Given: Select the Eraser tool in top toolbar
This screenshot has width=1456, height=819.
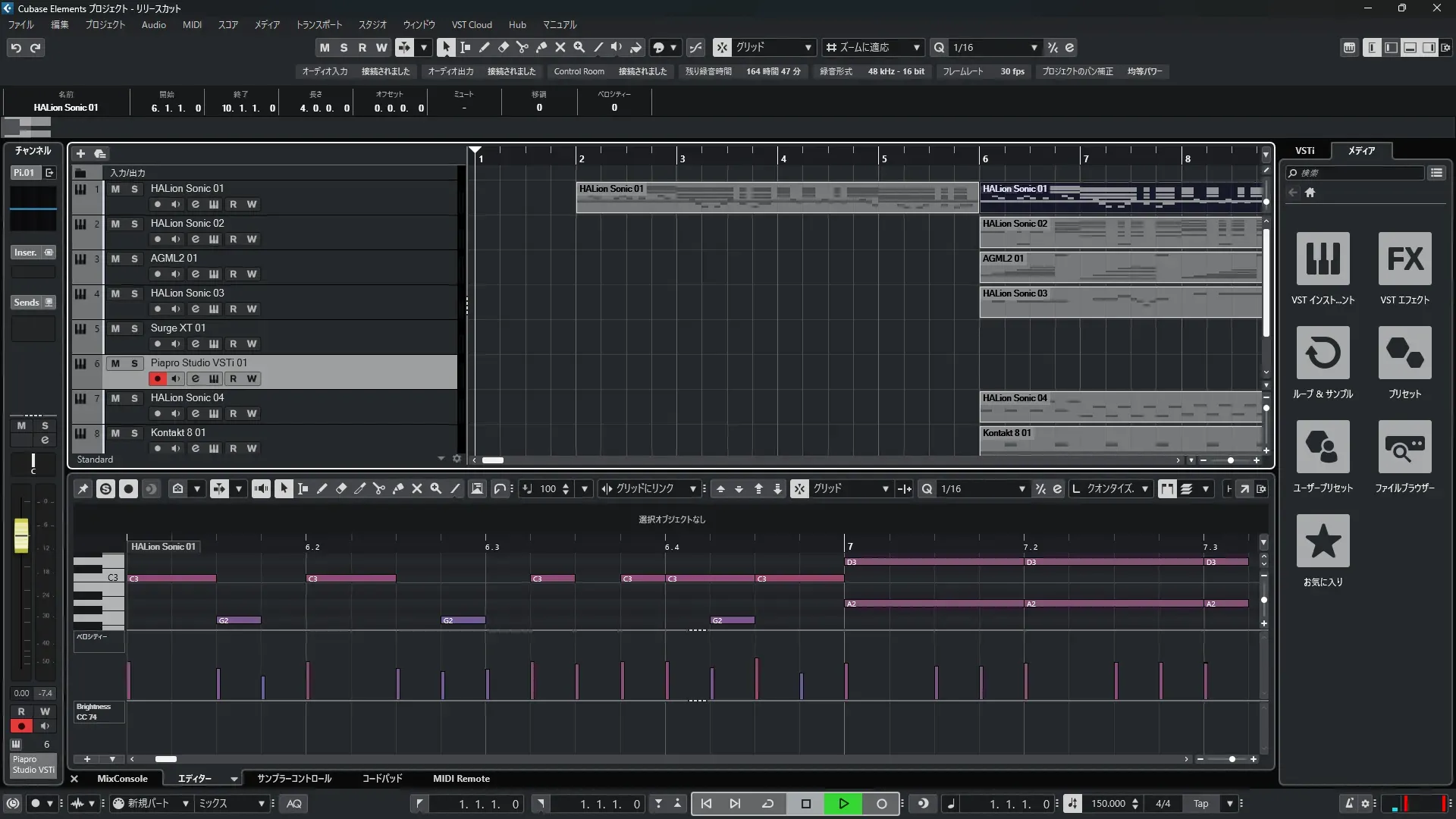Looking at the screenshot, I should (503, 47).
